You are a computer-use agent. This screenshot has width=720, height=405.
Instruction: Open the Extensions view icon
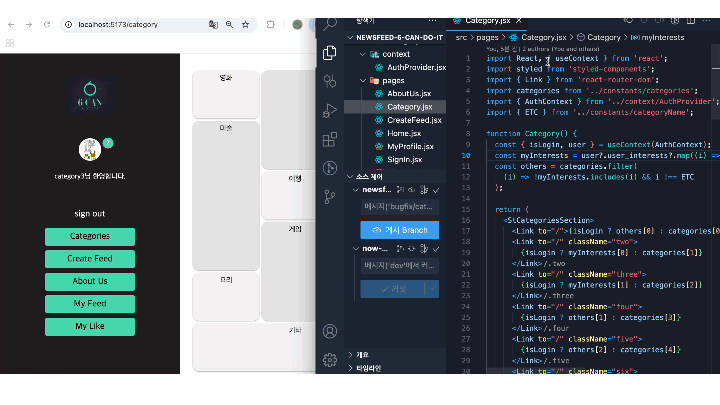[330, 139]
